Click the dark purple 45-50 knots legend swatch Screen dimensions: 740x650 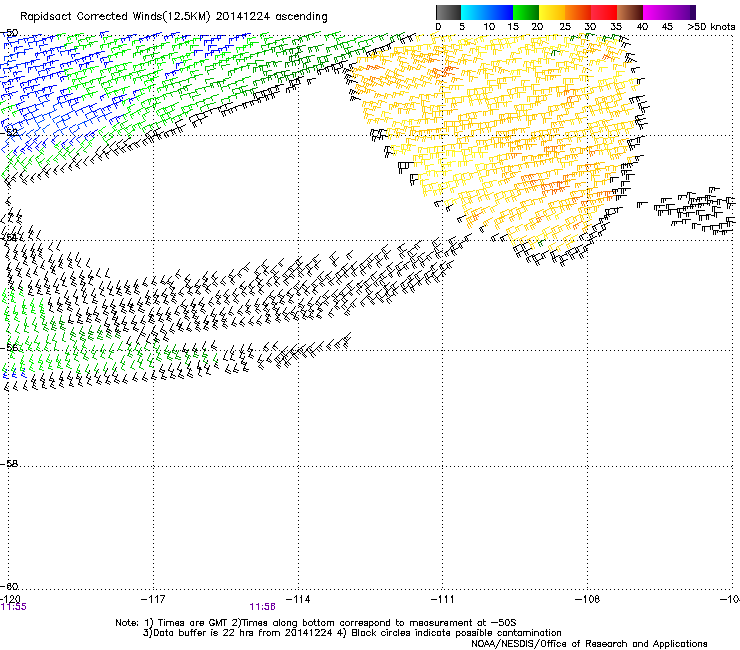682,12
